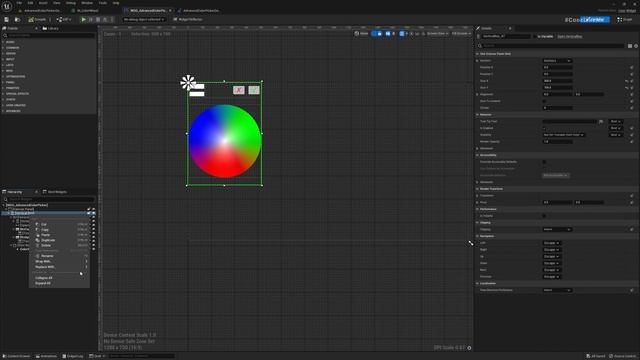Viewport: 640px width, 360px height.
Task: Toggle Override Accessible Defaults checkbox
Action: (544, 162)
